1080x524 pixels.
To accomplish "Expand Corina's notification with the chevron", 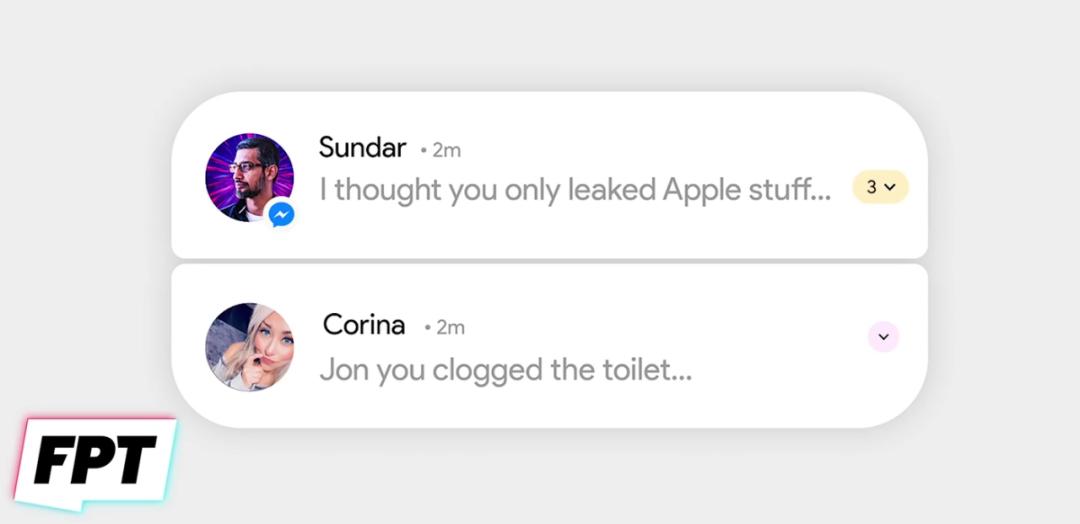I will point(883,337).
